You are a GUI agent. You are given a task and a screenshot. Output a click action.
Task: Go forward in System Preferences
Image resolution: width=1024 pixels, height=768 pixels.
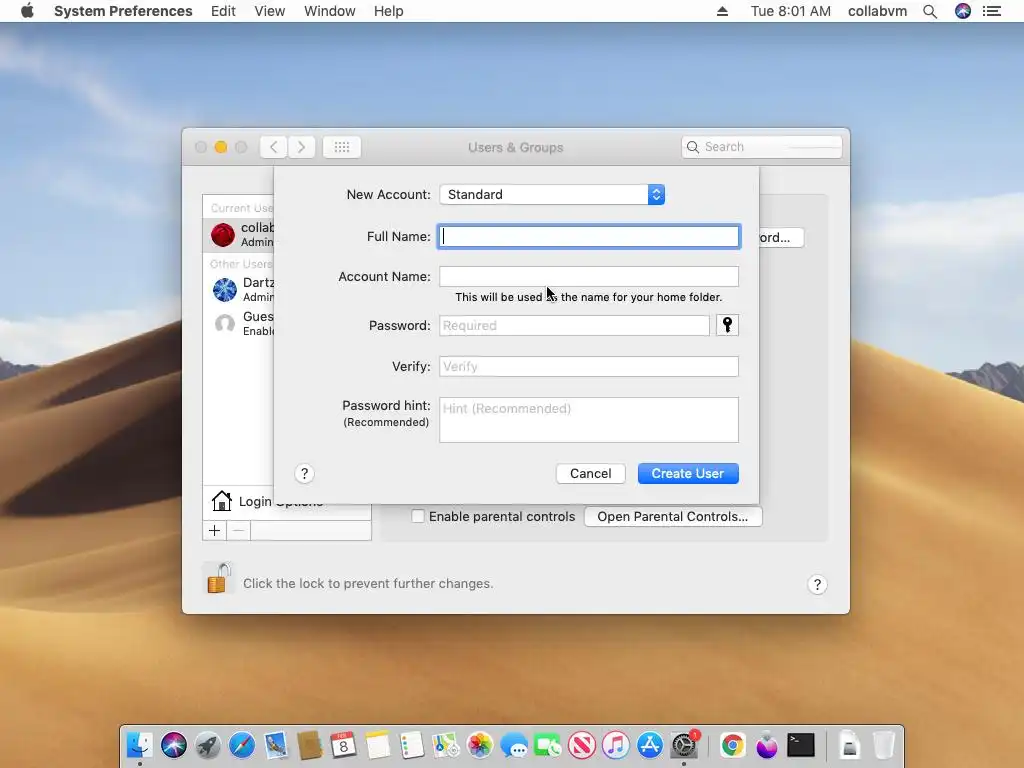[301, 147]
